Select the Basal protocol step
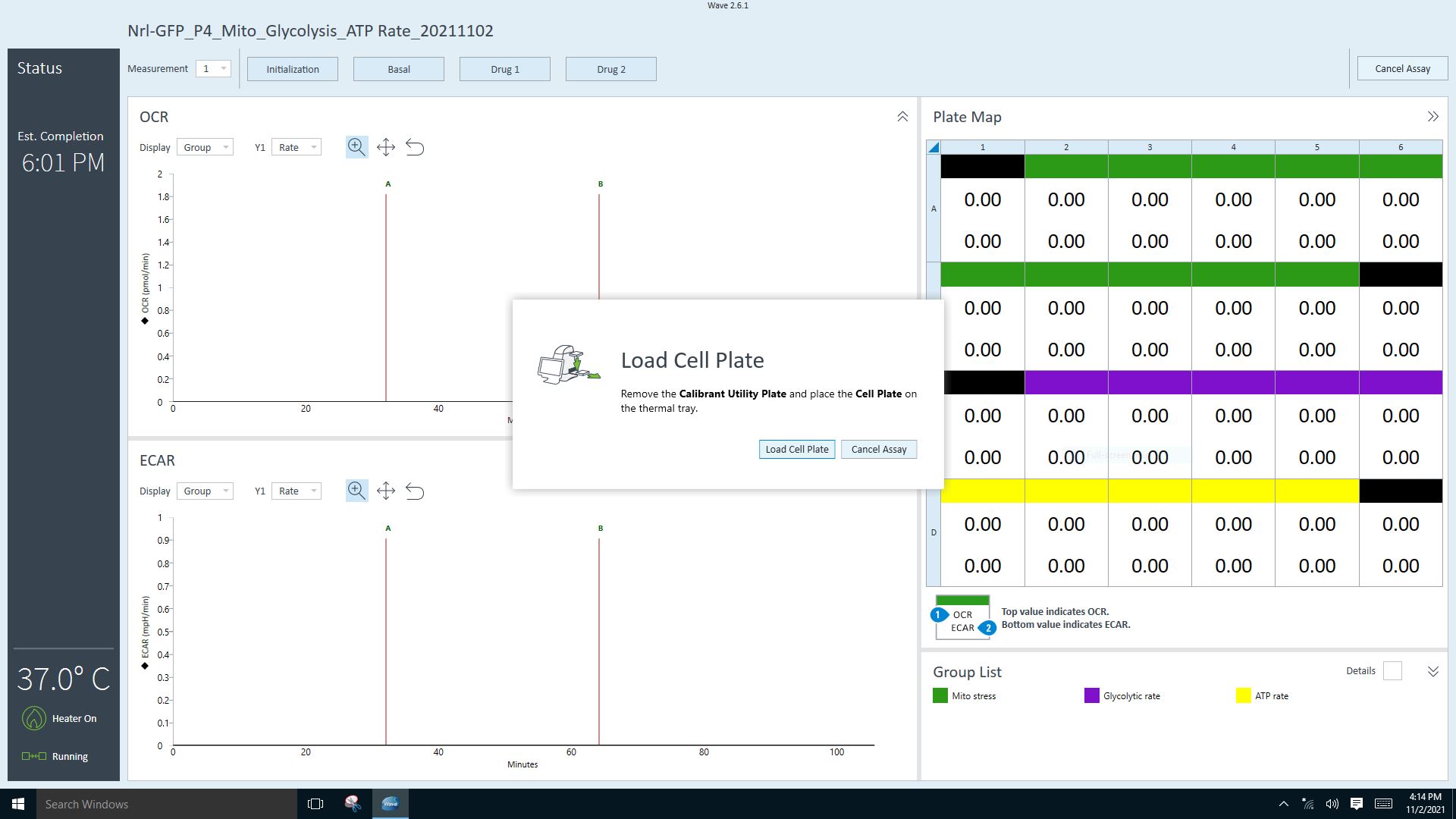 point(399,69)
